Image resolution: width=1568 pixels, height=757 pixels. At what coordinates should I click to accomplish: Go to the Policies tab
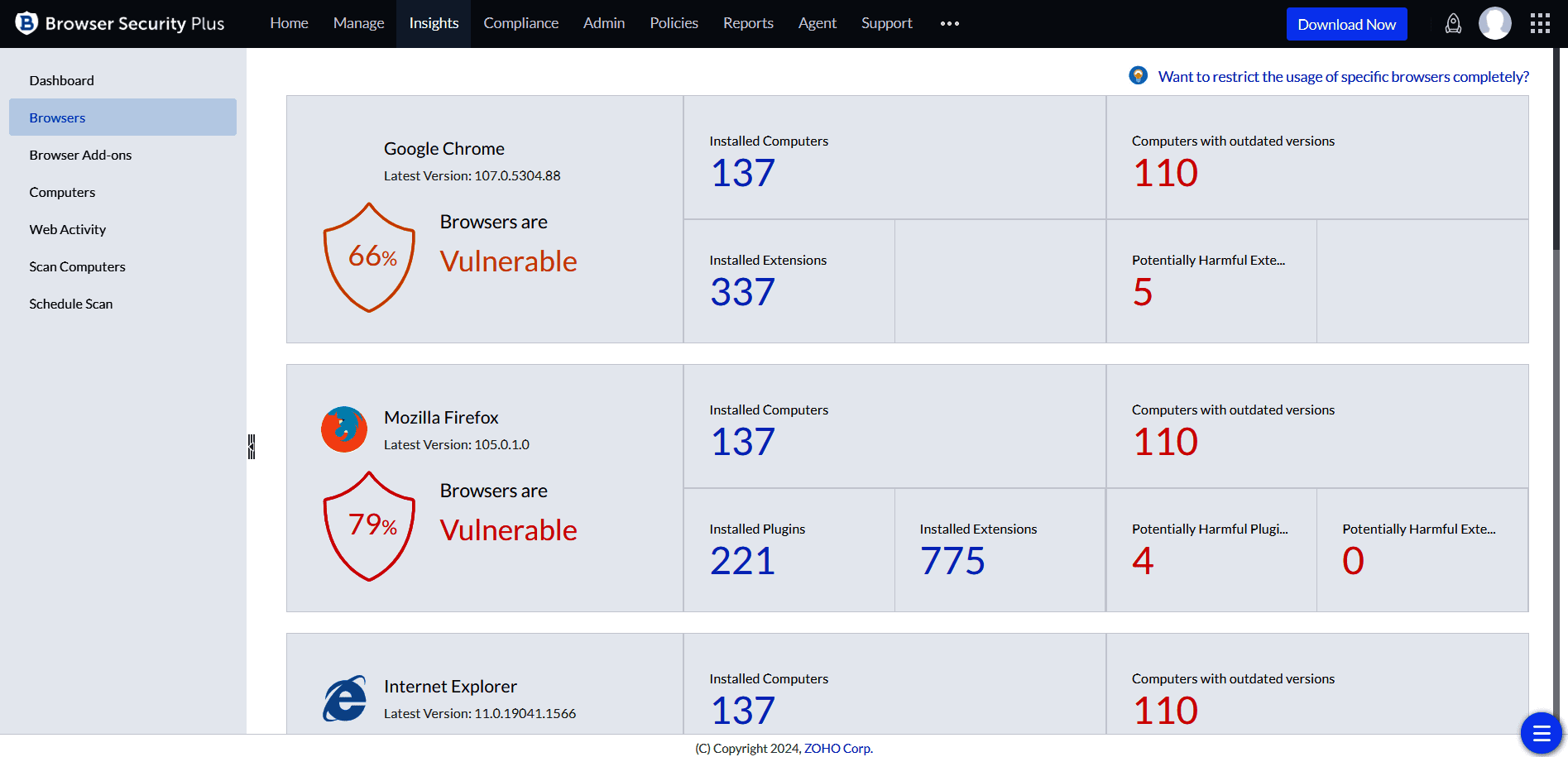[x=674, y=24]
